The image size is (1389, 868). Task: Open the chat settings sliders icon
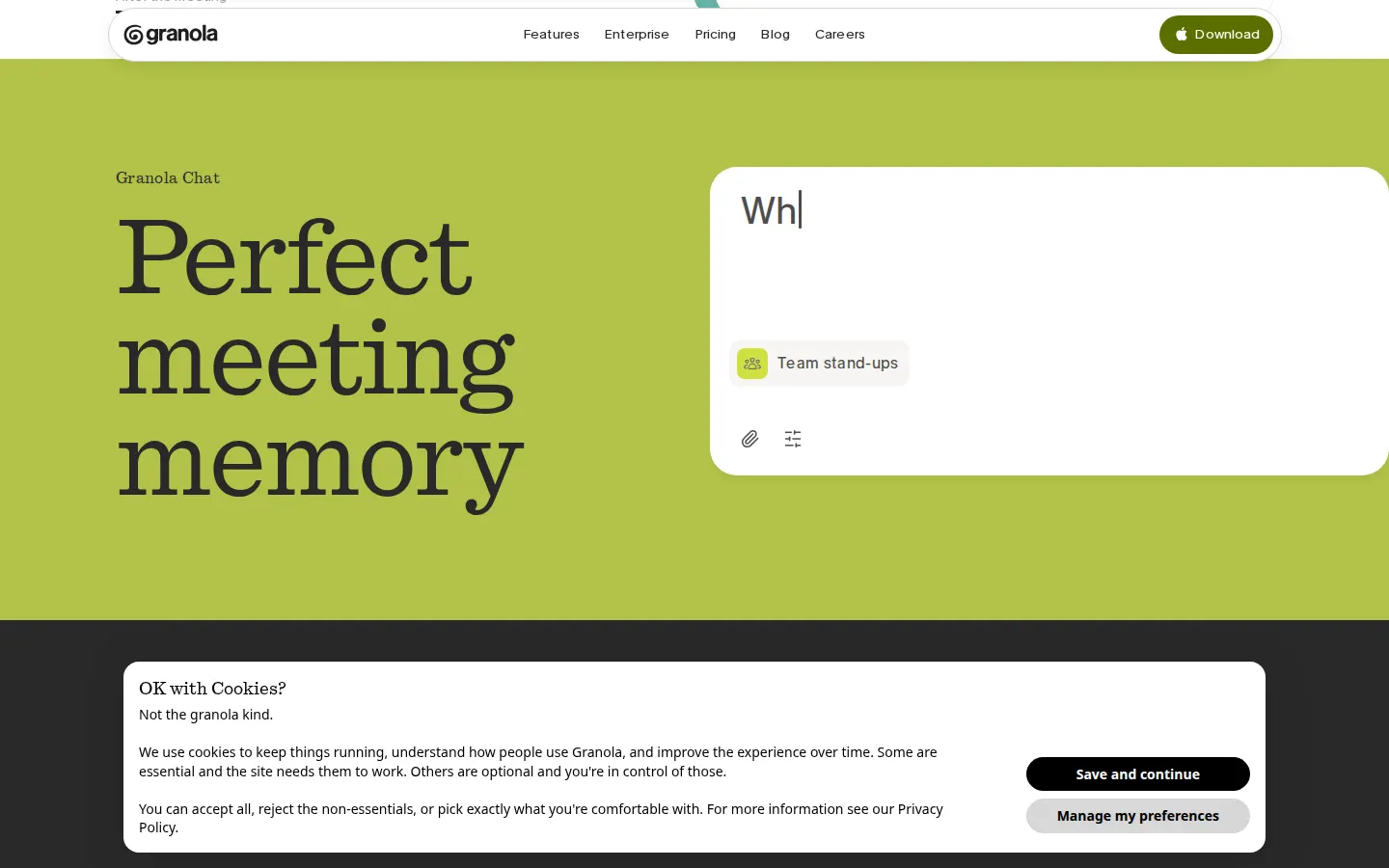coord(793,439)
